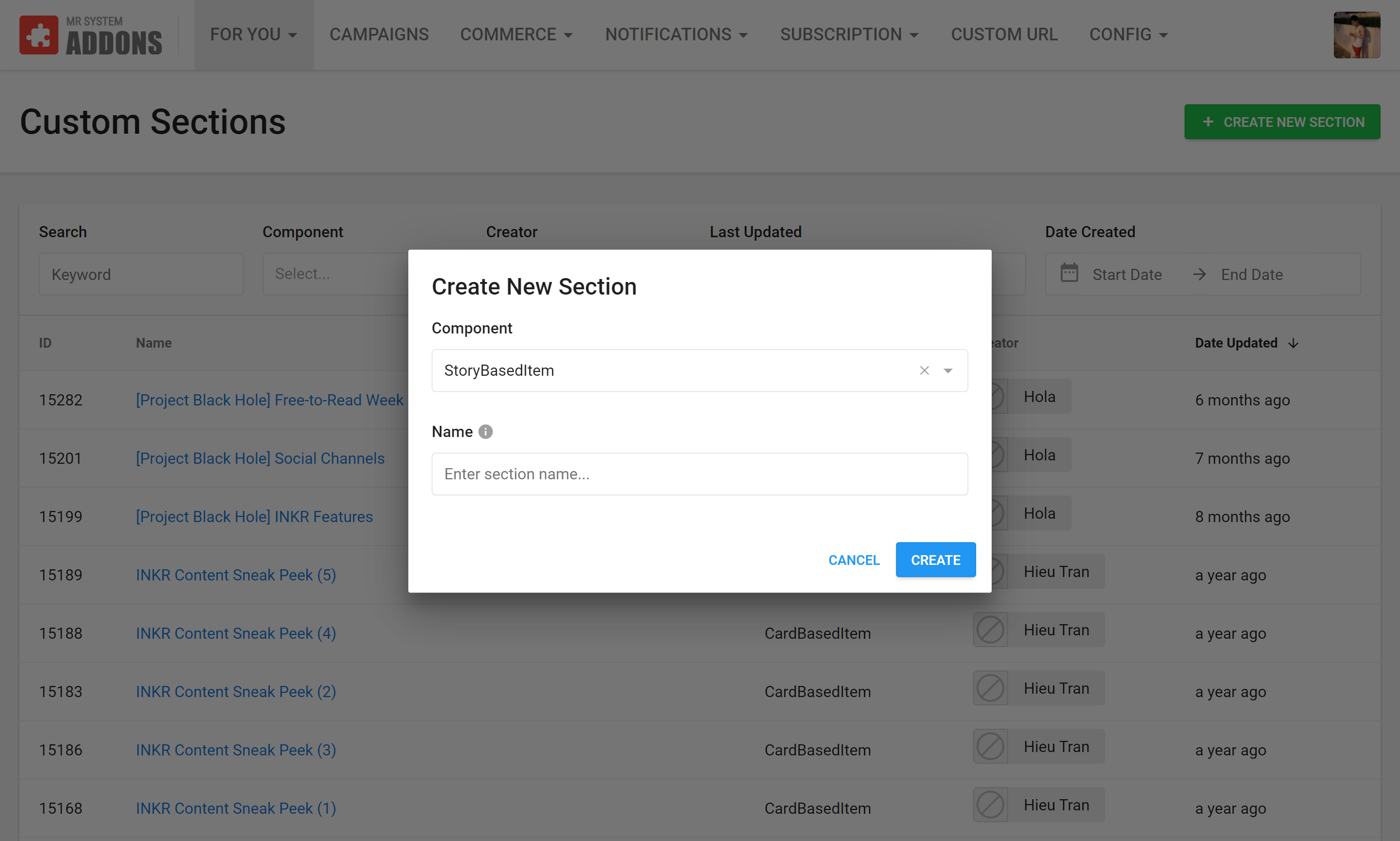Open the INKR Content Sneak Peek (4) link
The width and height of the screenshot is (1400, 841).
pyautogui.click(x=236, y=633)
